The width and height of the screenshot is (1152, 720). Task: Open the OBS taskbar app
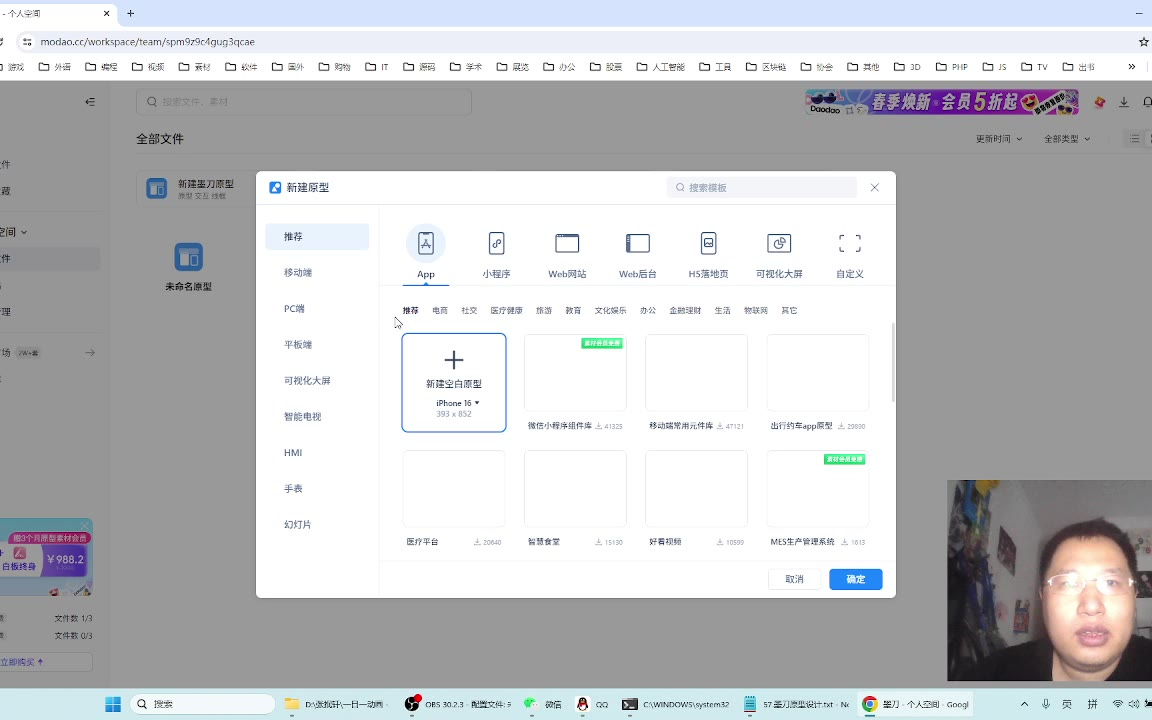tap(459, 704)
